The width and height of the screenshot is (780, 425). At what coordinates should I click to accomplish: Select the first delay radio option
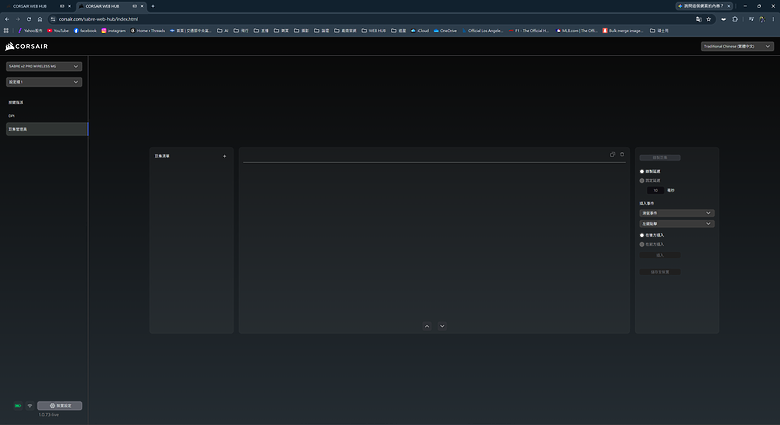(642, 171)
